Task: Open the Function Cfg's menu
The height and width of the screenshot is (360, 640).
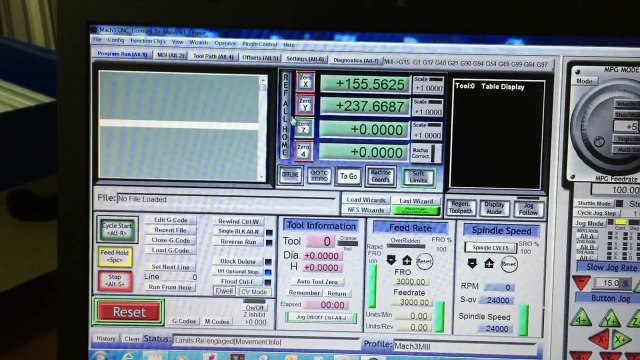Action: (148, 41)
